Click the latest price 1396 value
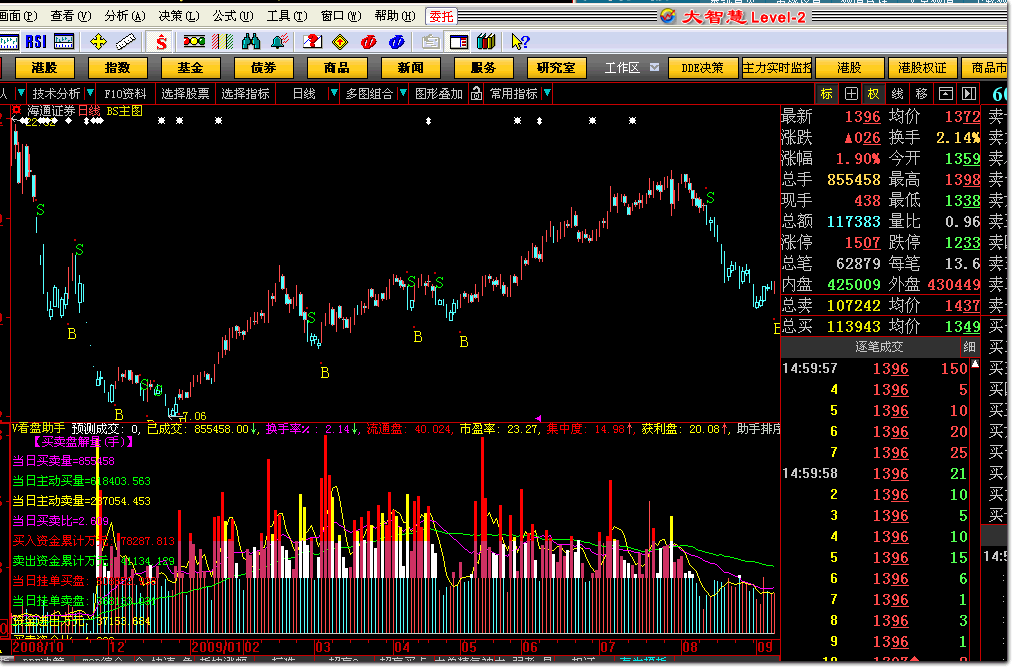 tap(863, 116)
